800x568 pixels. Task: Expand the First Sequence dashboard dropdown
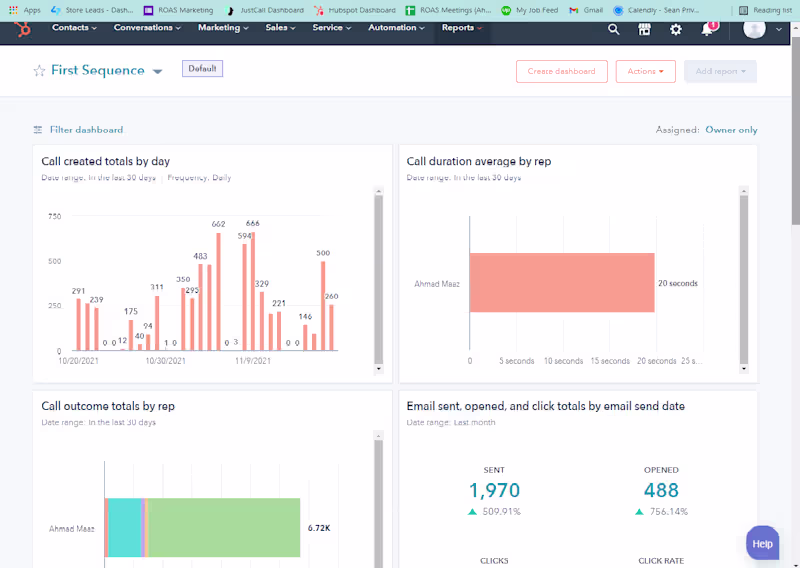click(x=158, y=71)
